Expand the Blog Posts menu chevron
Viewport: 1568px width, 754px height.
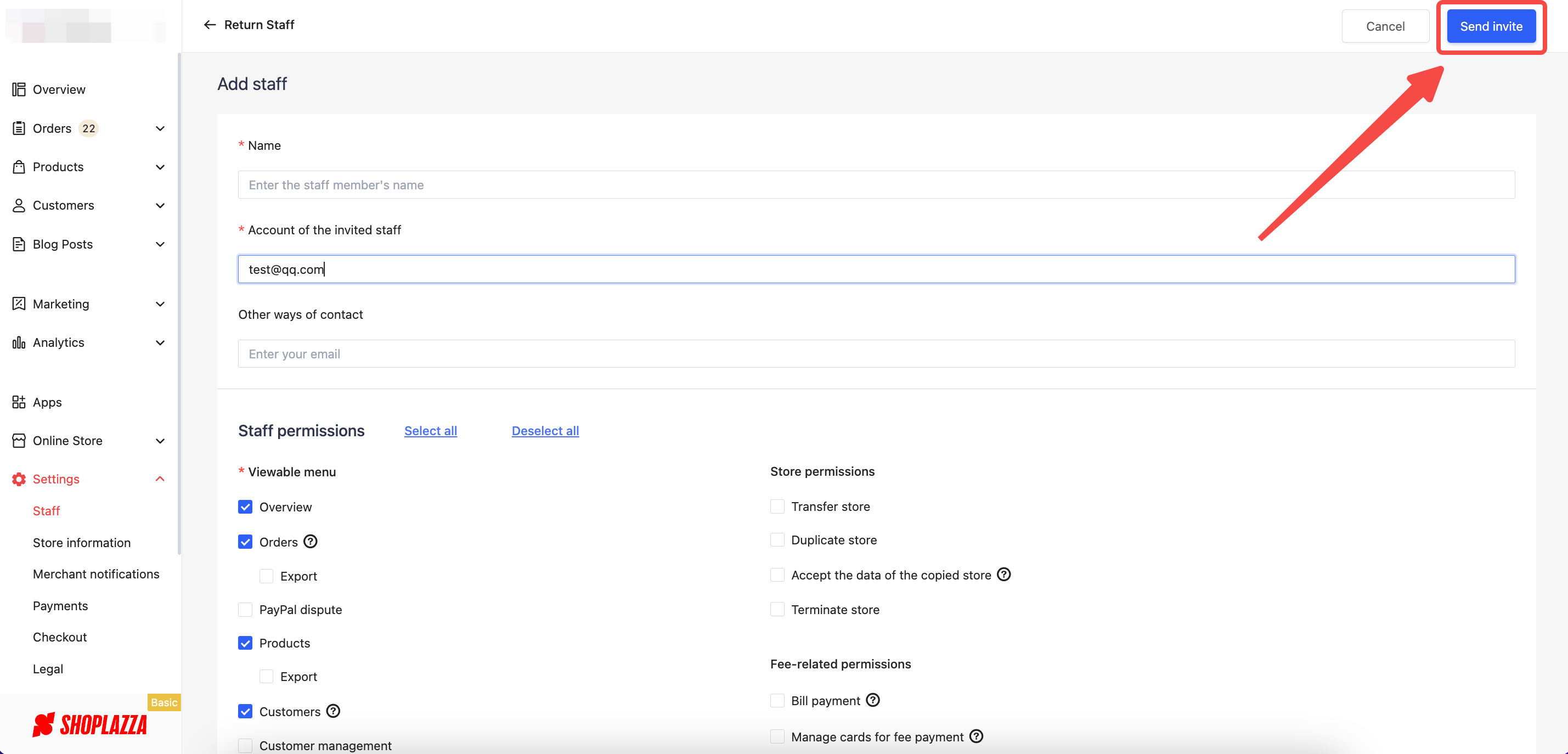(160, 244)
